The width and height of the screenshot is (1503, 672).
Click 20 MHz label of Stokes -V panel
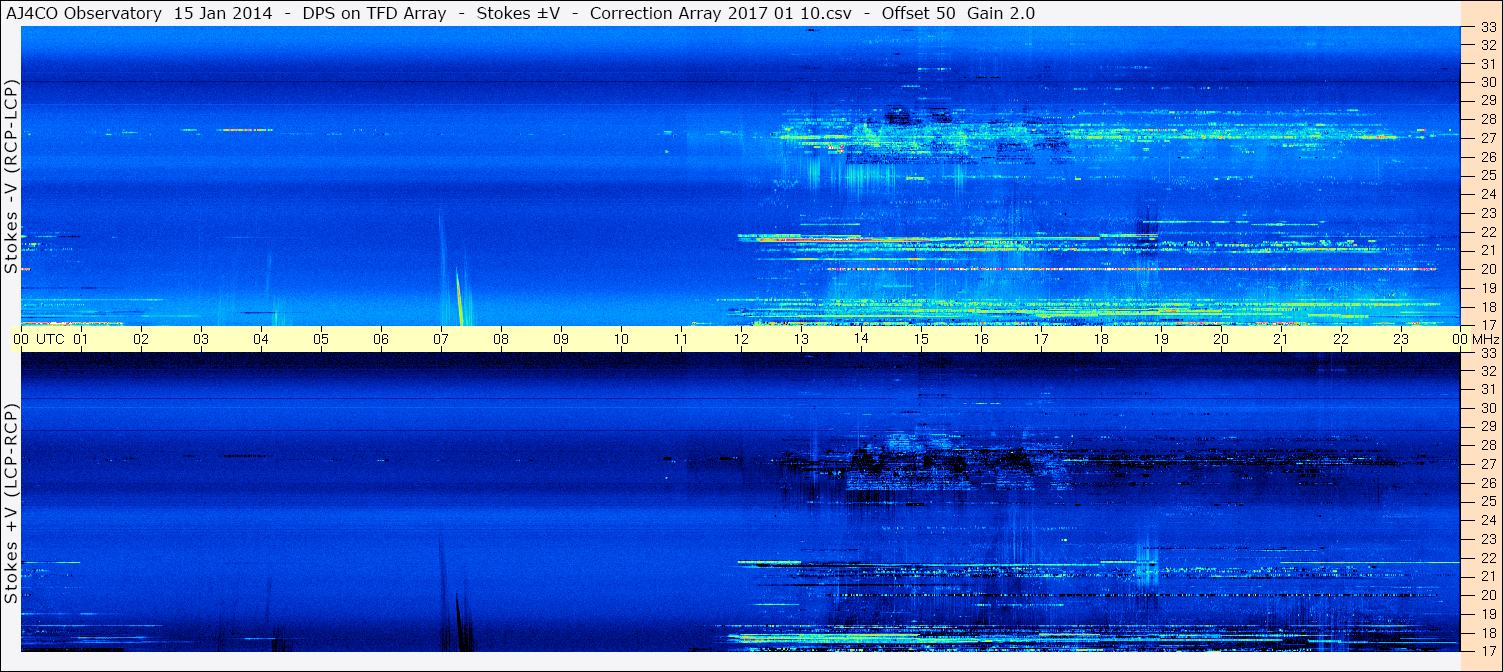(x=1488, y=269)
